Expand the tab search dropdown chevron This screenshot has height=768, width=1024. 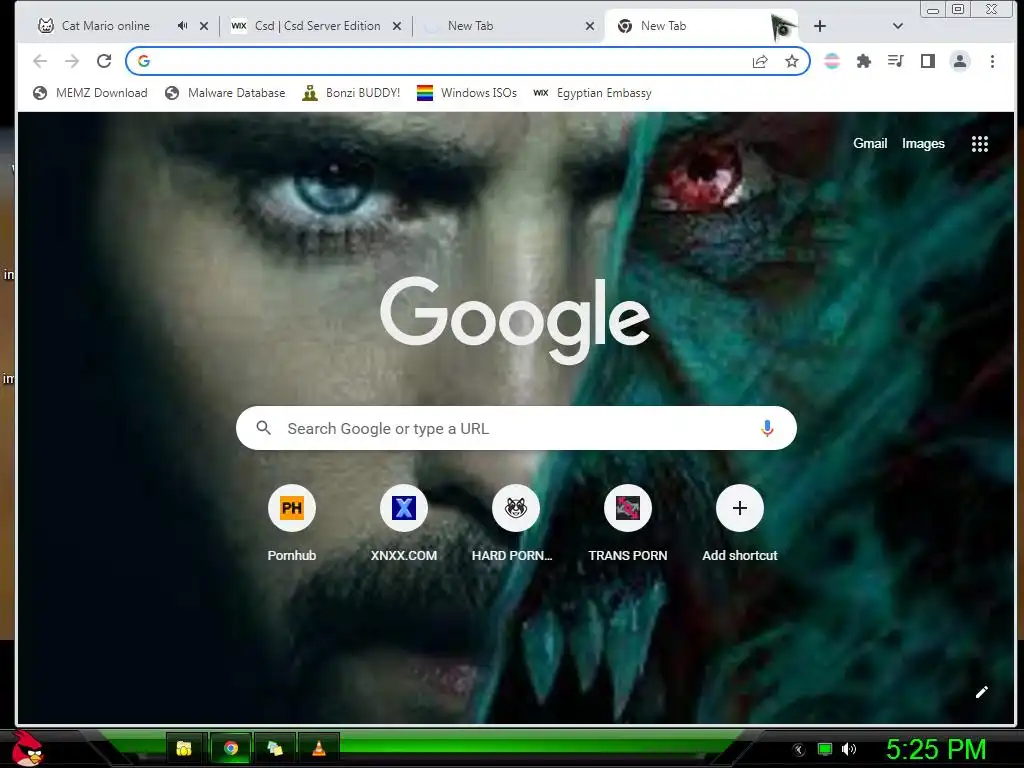[898, 26]
